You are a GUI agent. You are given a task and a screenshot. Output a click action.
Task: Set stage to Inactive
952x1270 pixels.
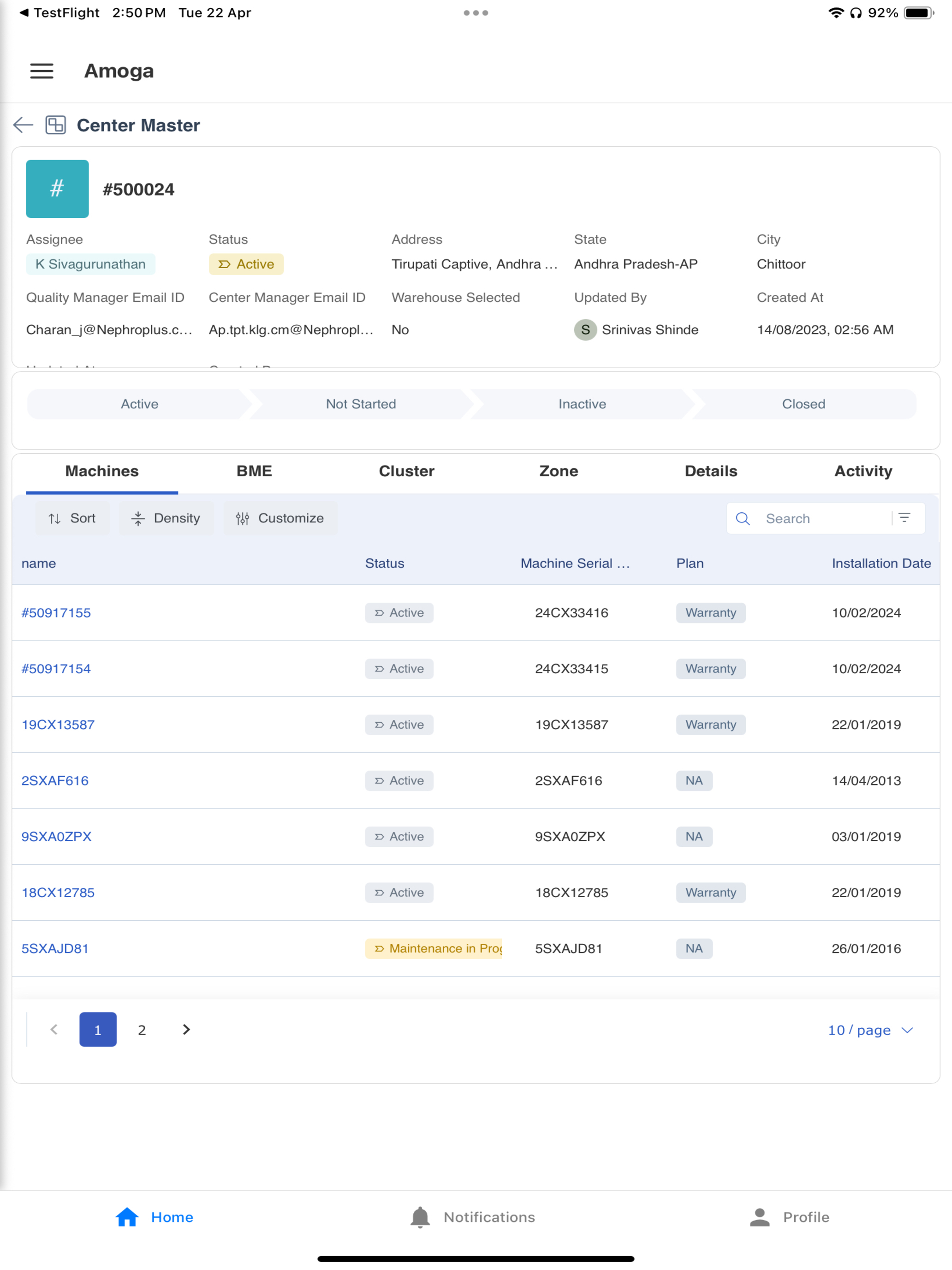click(x=583, y=404)
